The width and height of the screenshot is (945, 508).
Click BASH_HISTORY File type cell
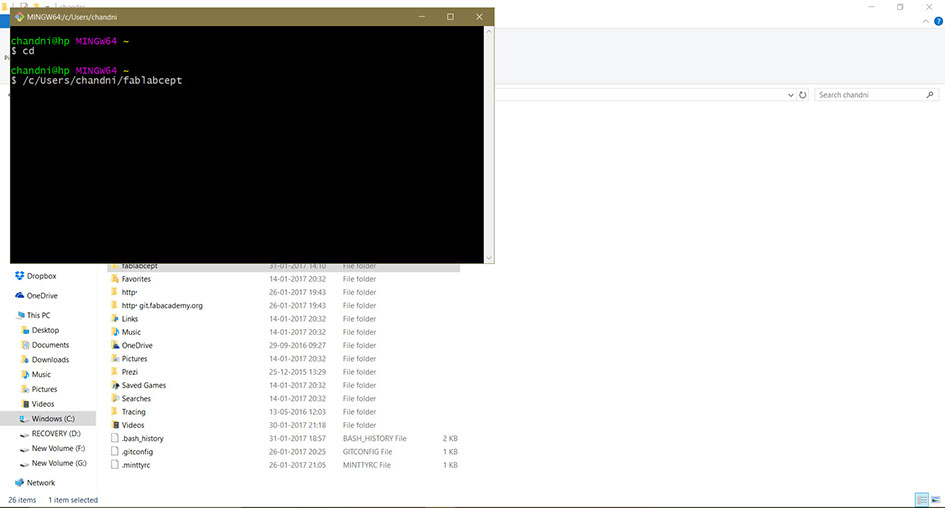(374, 438)
